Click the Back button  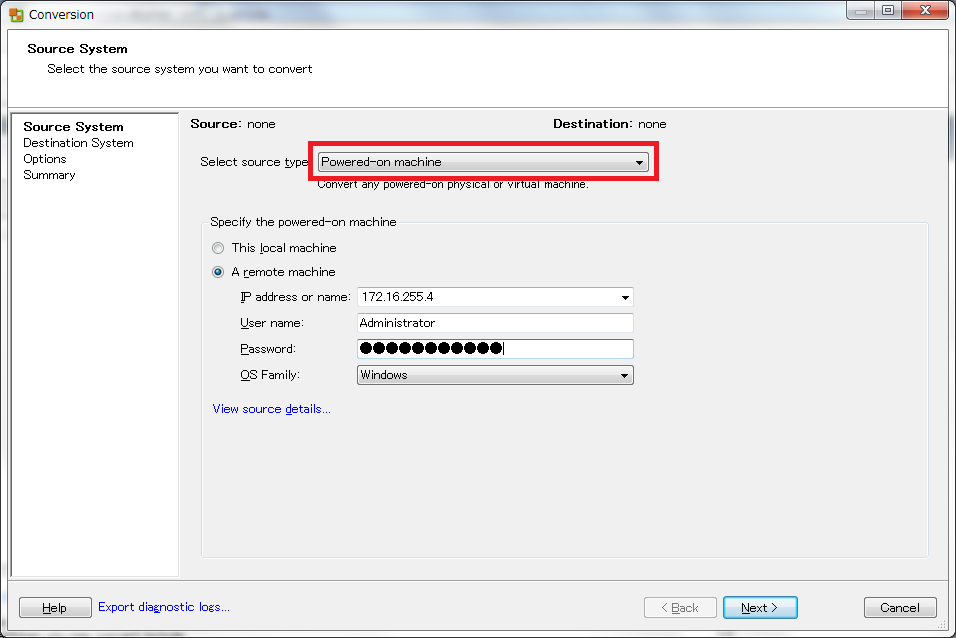(680, 608)
